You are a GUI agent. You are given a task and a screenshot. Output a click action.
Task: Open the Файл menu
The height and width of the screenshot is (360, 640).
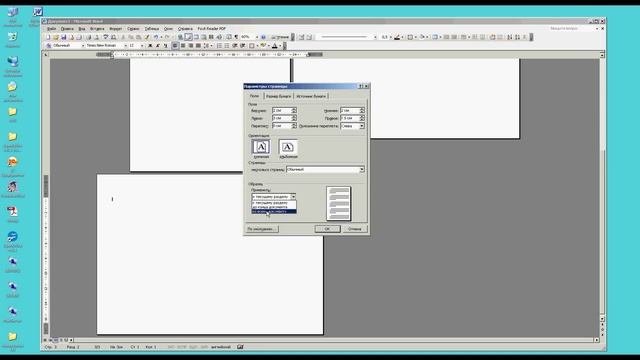pyautogui.click(x=51, y=29)
